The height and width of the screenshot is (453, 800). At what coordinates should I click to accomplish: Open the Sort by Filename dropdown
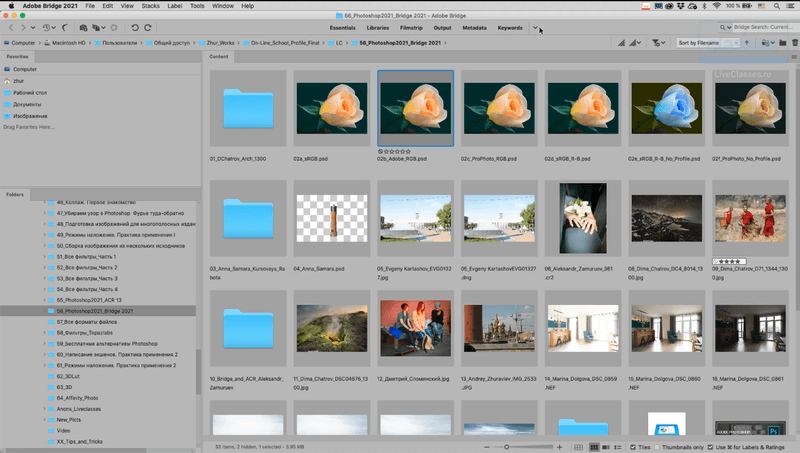pos(708,43)
